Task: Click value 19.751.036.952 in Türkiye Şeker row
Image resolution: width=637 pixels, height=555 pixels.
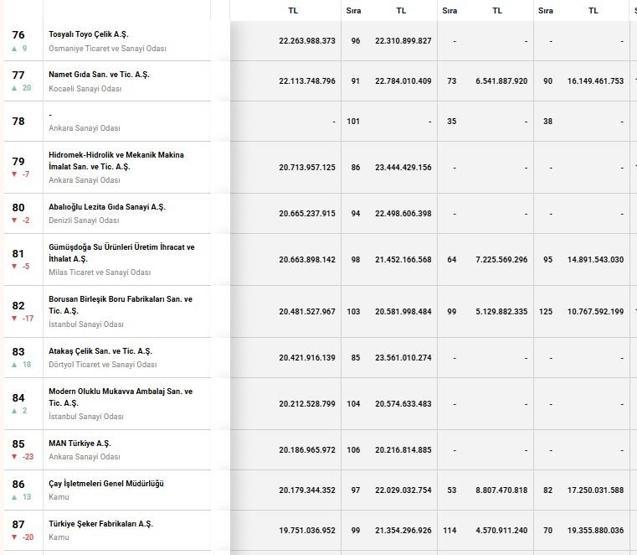Action: [x=307, y=531]
